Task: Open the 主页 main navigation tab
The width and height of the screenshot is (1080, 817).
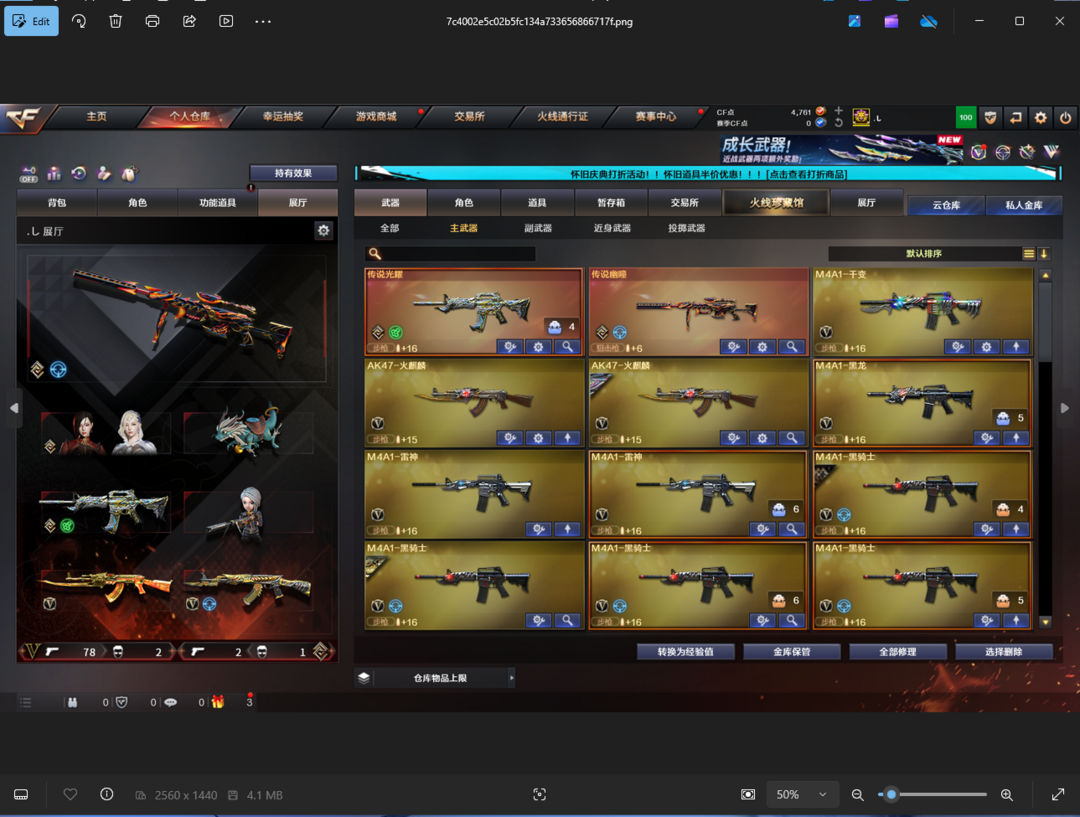Action: click(96, 116)
